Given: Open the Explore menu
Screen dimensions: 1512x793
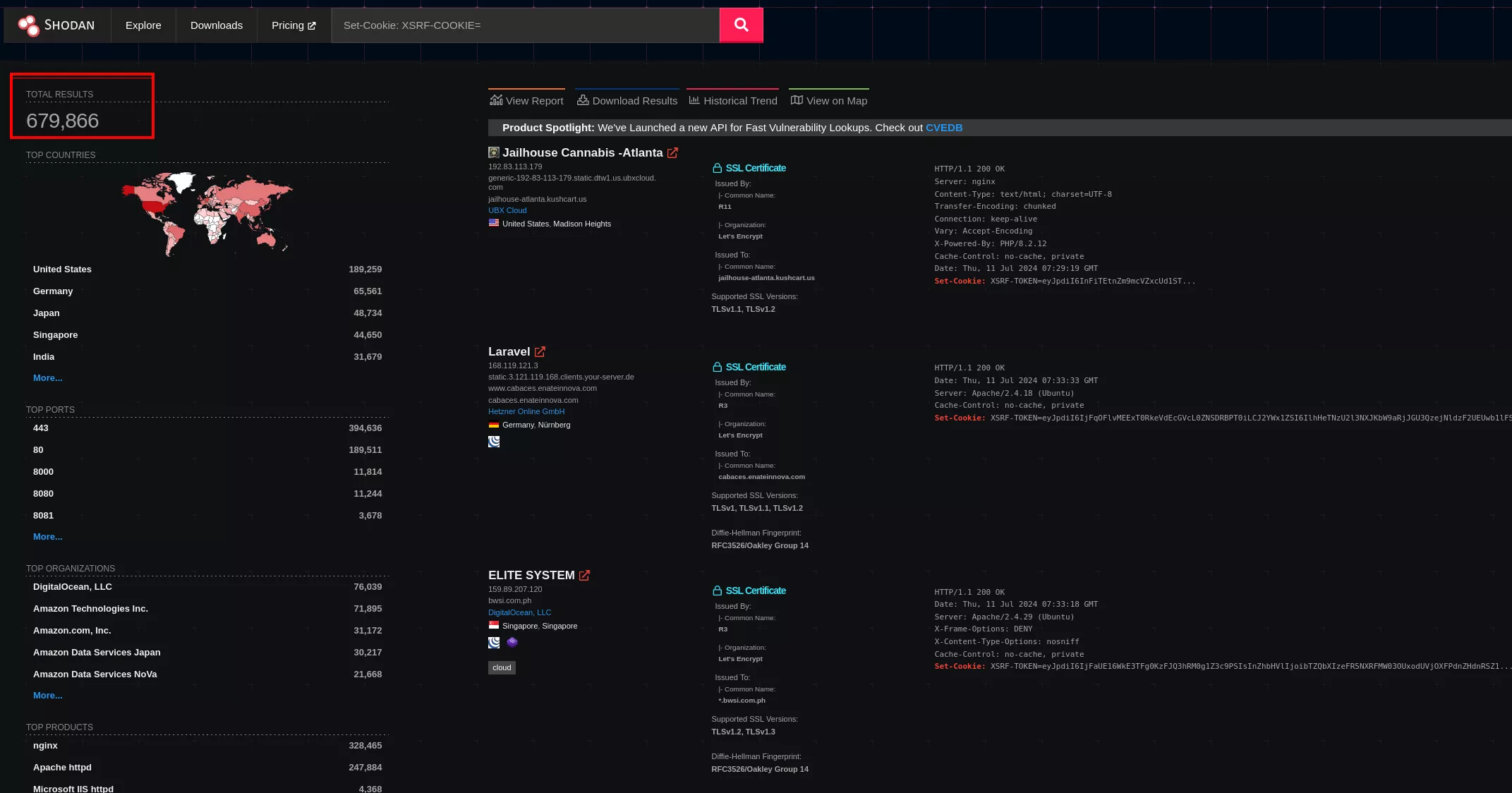Looking at the screenshot, I should [143, 25].
